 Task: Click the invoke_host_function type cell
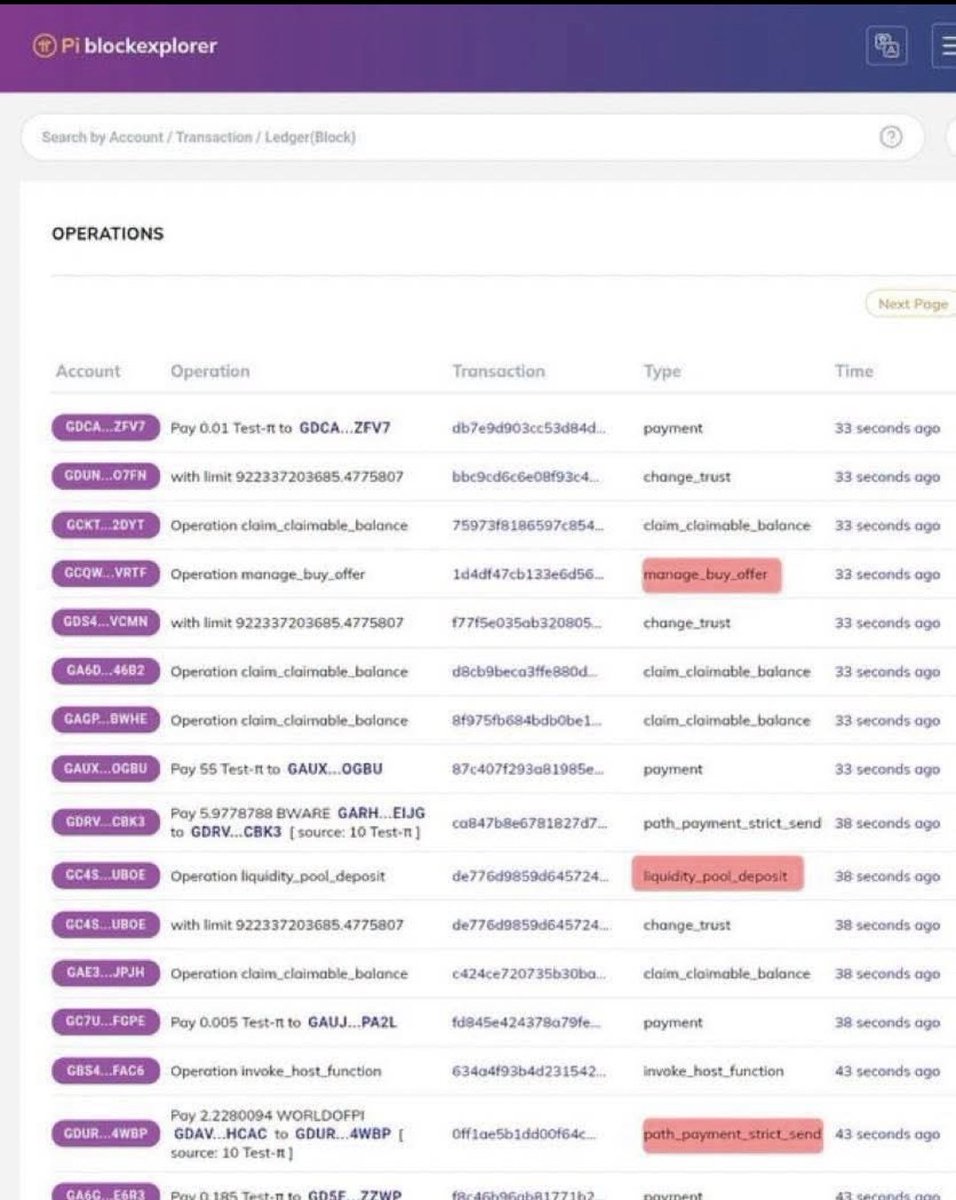click(715, 1071)
